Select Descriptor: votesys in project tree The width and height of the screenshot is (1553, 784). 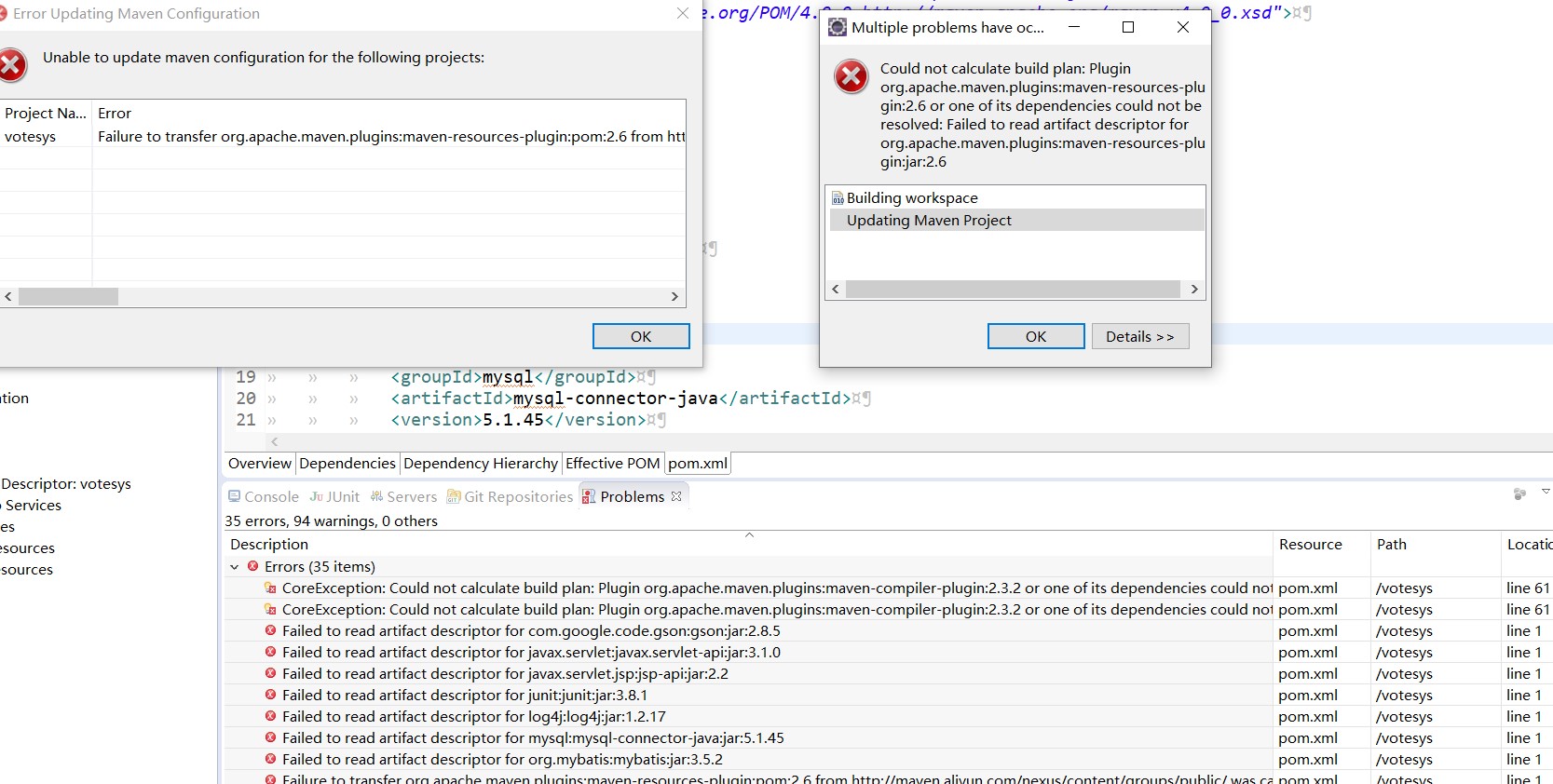pyautogui.click(x=65, y=483)
